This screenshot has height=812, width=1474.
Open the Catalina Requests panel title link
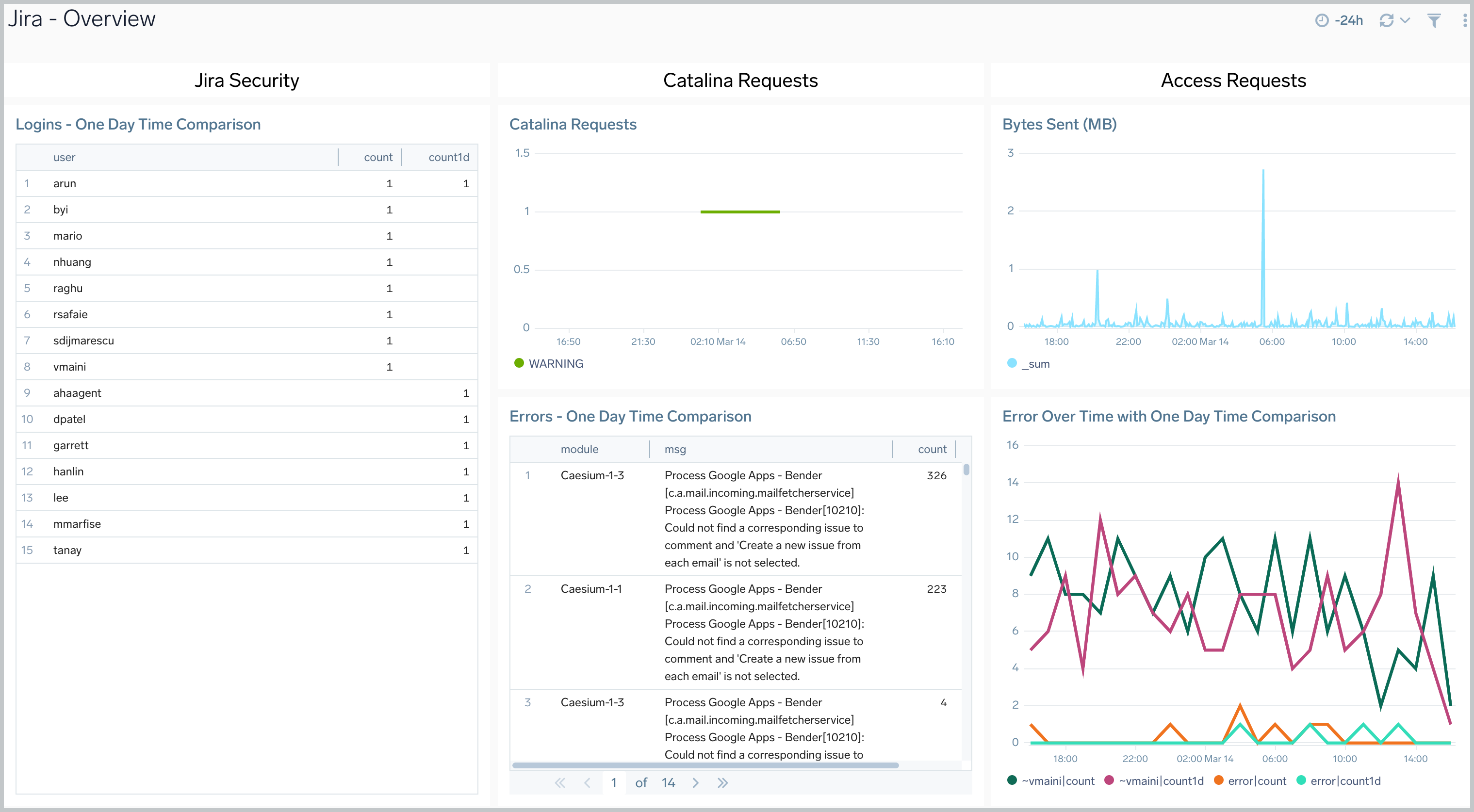coord(573,124)
